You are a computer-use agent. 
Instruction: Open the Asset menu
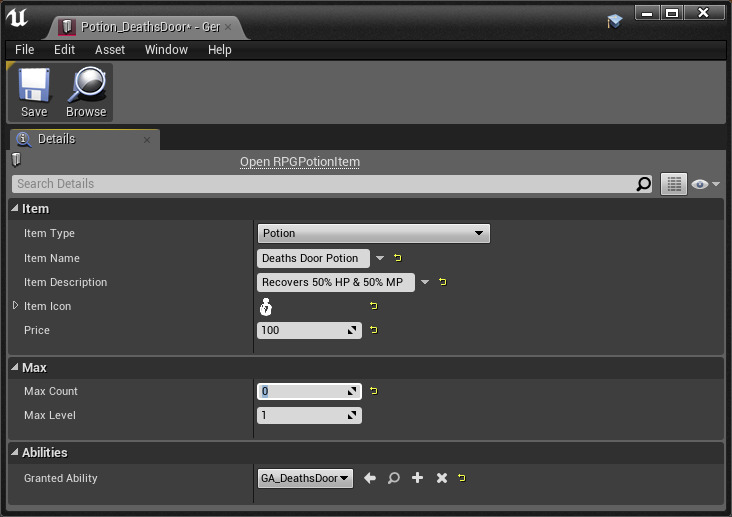pyautogui.click(x=110, y=50)
